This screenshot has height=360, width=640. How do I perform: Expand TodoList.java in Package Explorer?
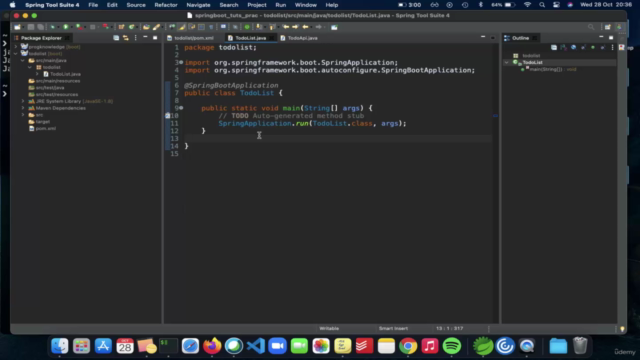click(38, 74)
